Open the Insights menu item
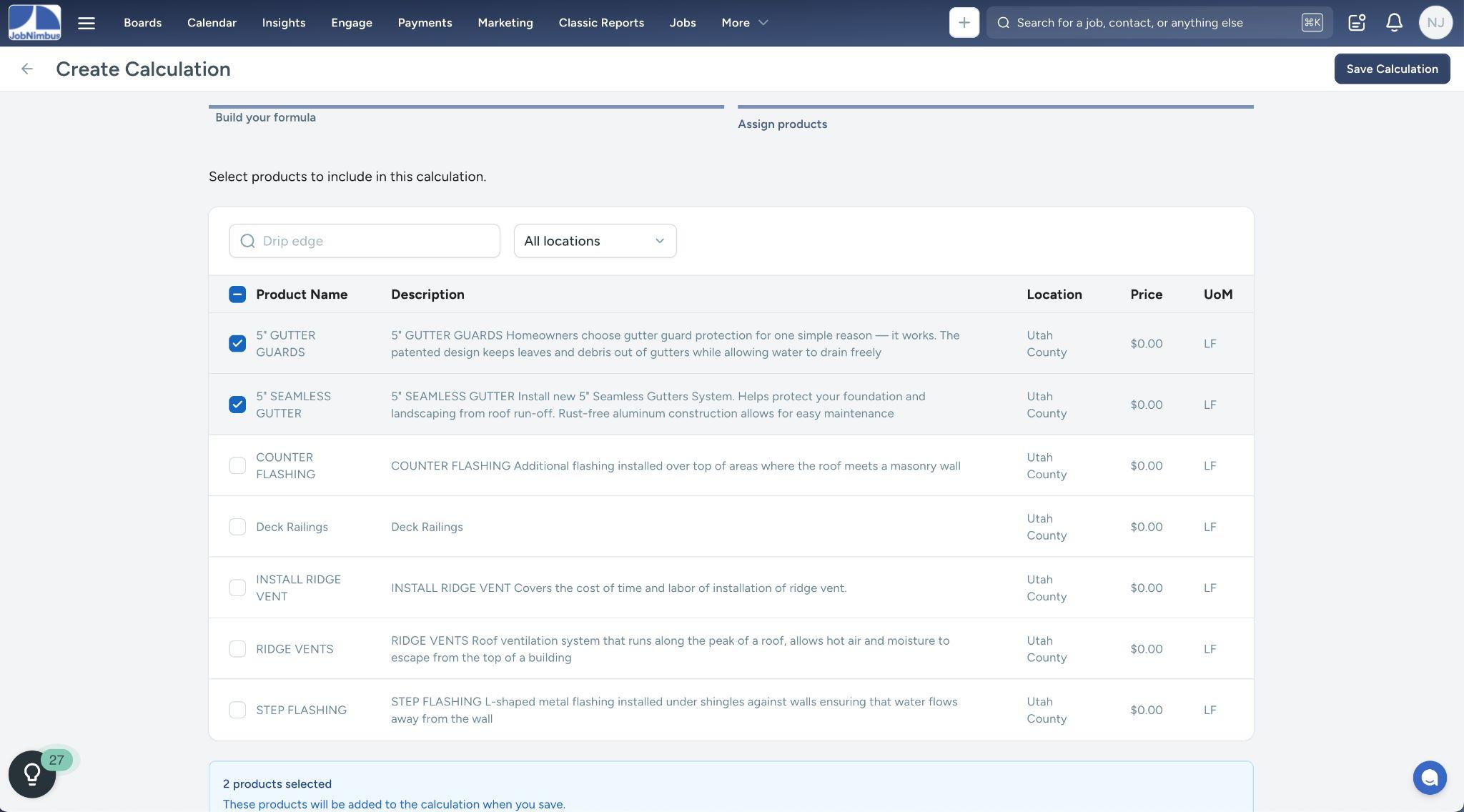 click(283, 23)
